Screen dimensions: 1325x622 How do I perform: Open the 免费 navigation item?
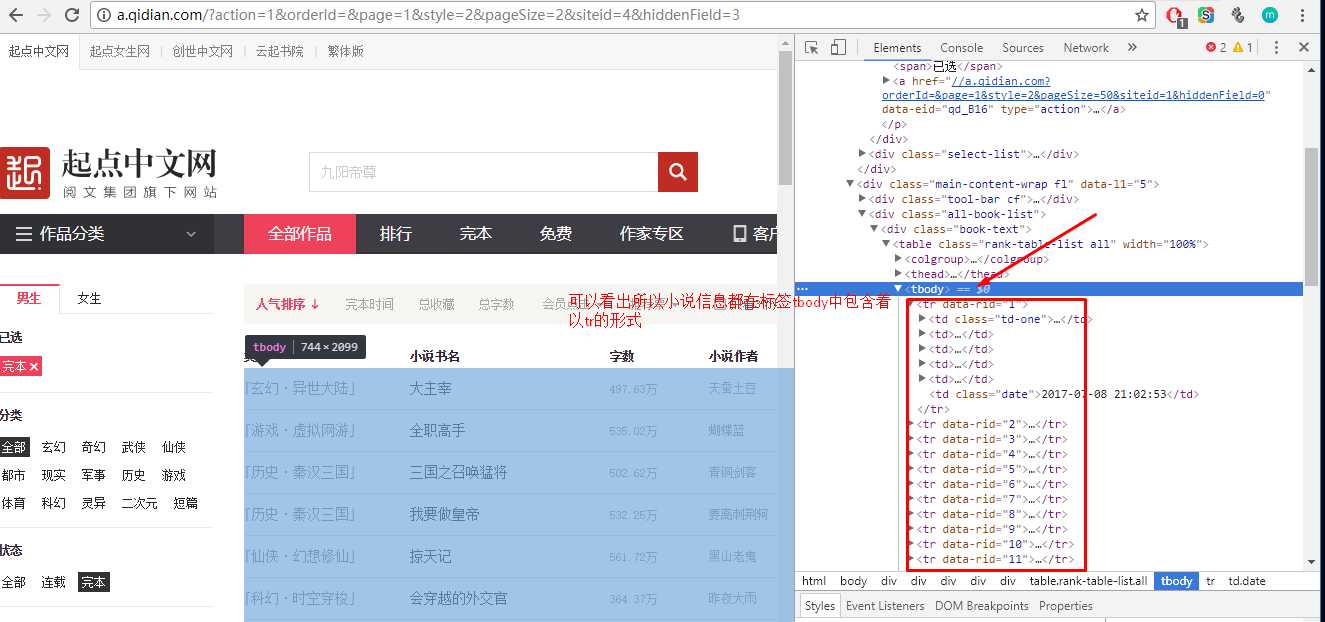click(556, 234)
